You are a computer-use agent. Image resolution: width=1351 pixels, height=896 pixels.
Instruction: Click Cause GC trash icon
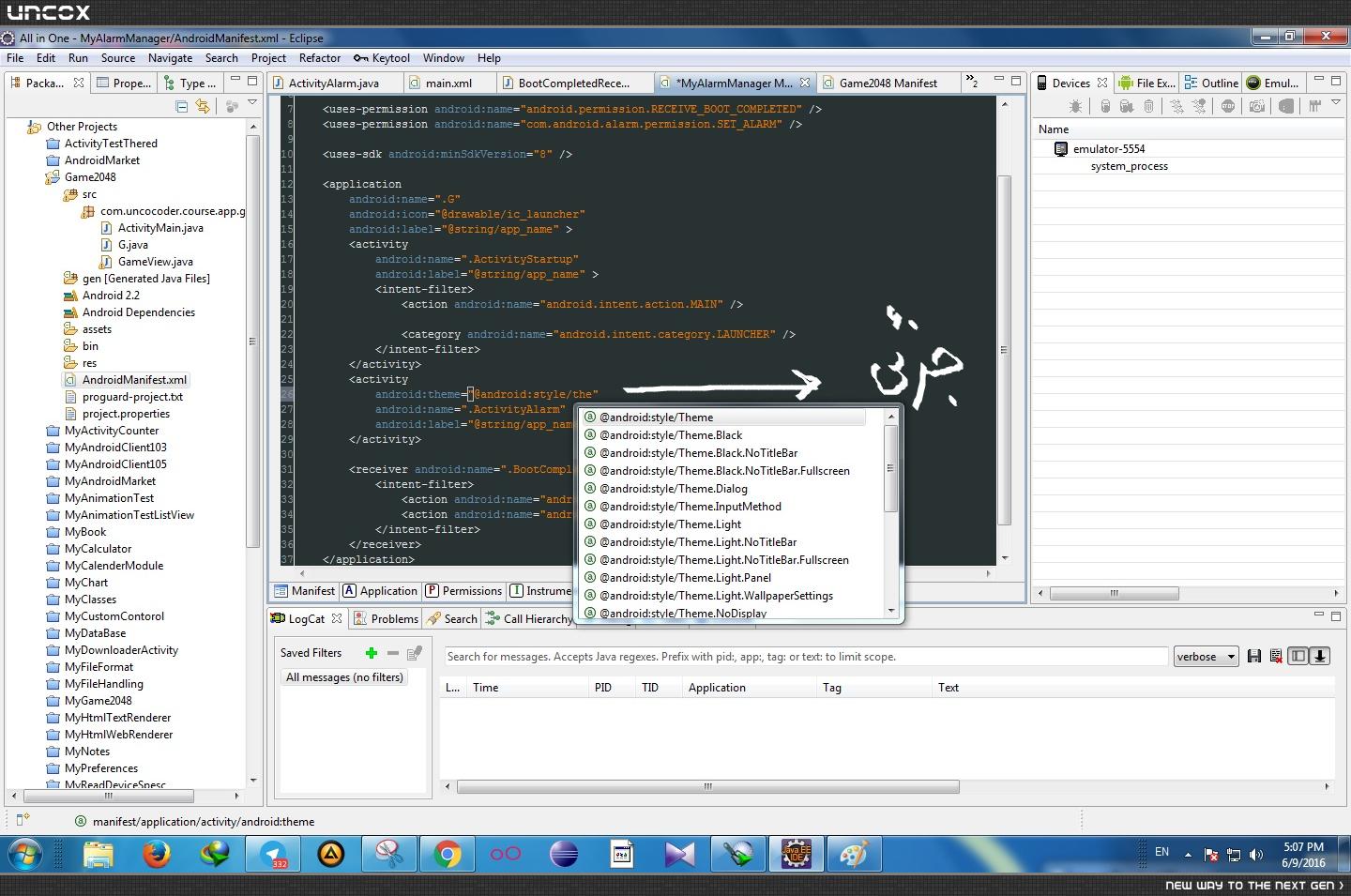1148,106
